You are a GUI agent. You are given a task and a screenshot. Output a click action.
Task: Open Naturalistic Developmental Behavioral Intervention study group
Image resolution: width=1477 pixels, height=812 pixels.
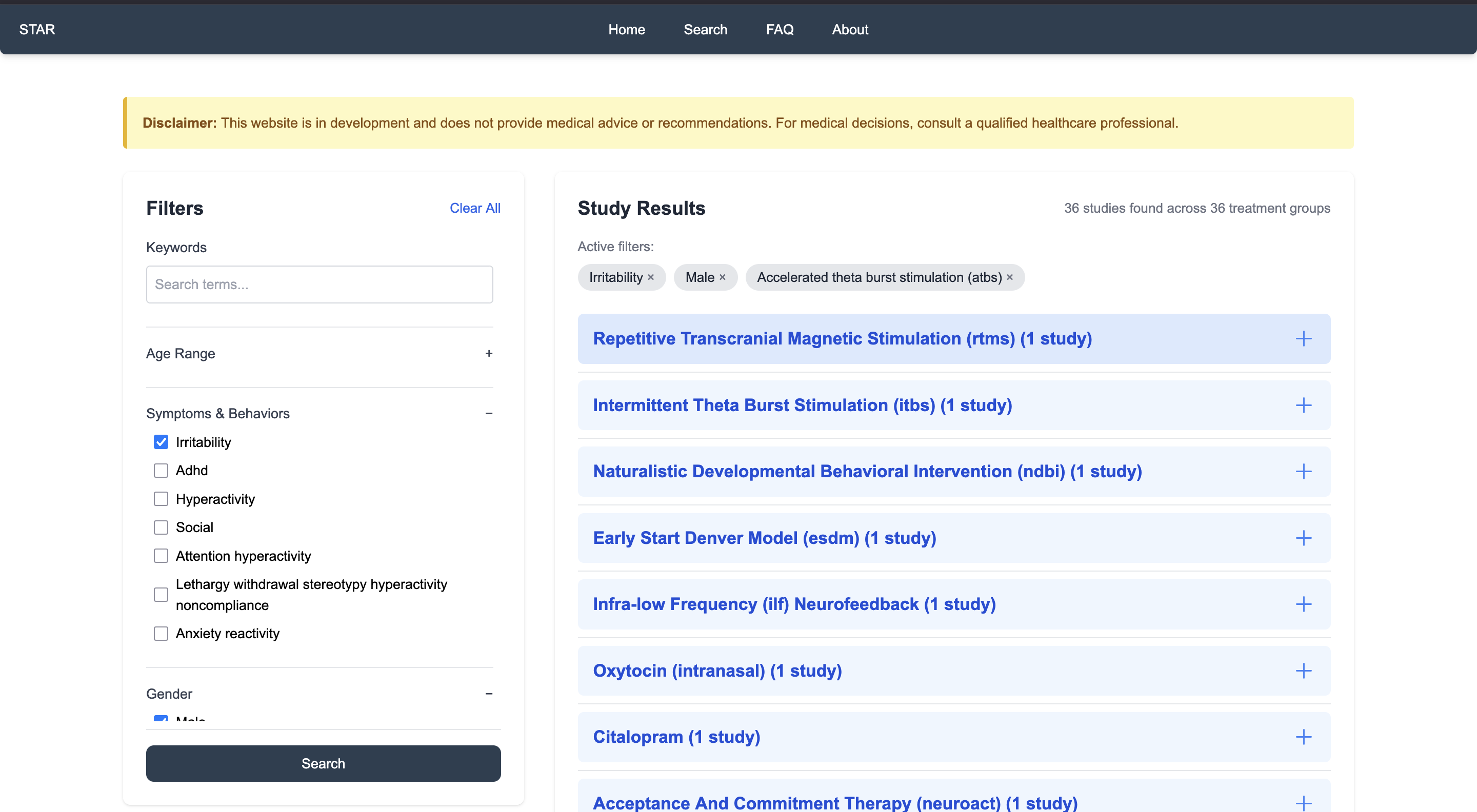tap(867, 471)
